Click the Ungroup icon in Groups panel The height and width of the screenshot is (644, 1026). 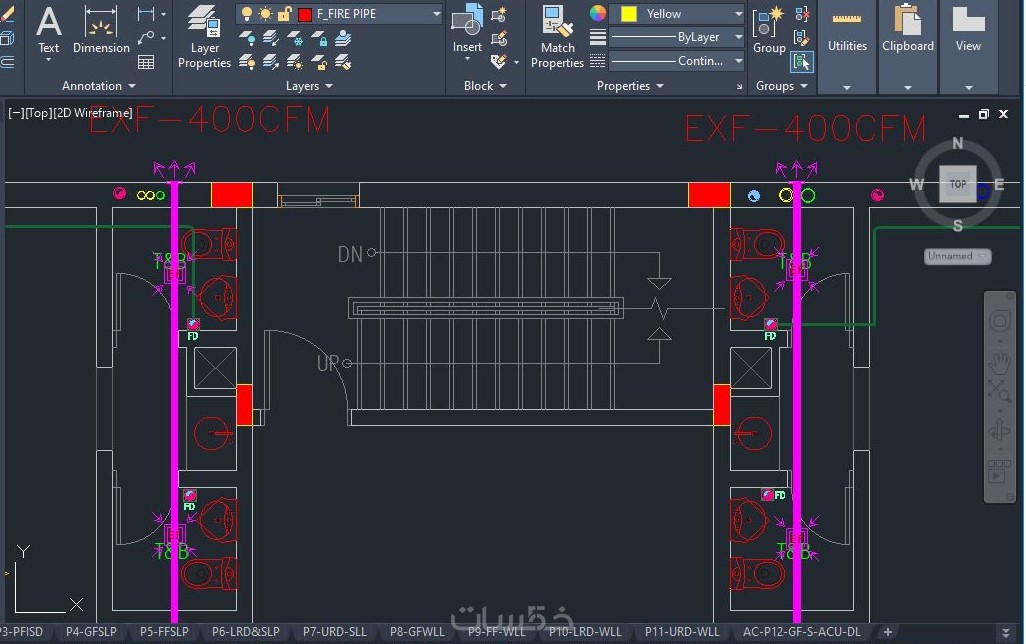[x=802, y=14]
